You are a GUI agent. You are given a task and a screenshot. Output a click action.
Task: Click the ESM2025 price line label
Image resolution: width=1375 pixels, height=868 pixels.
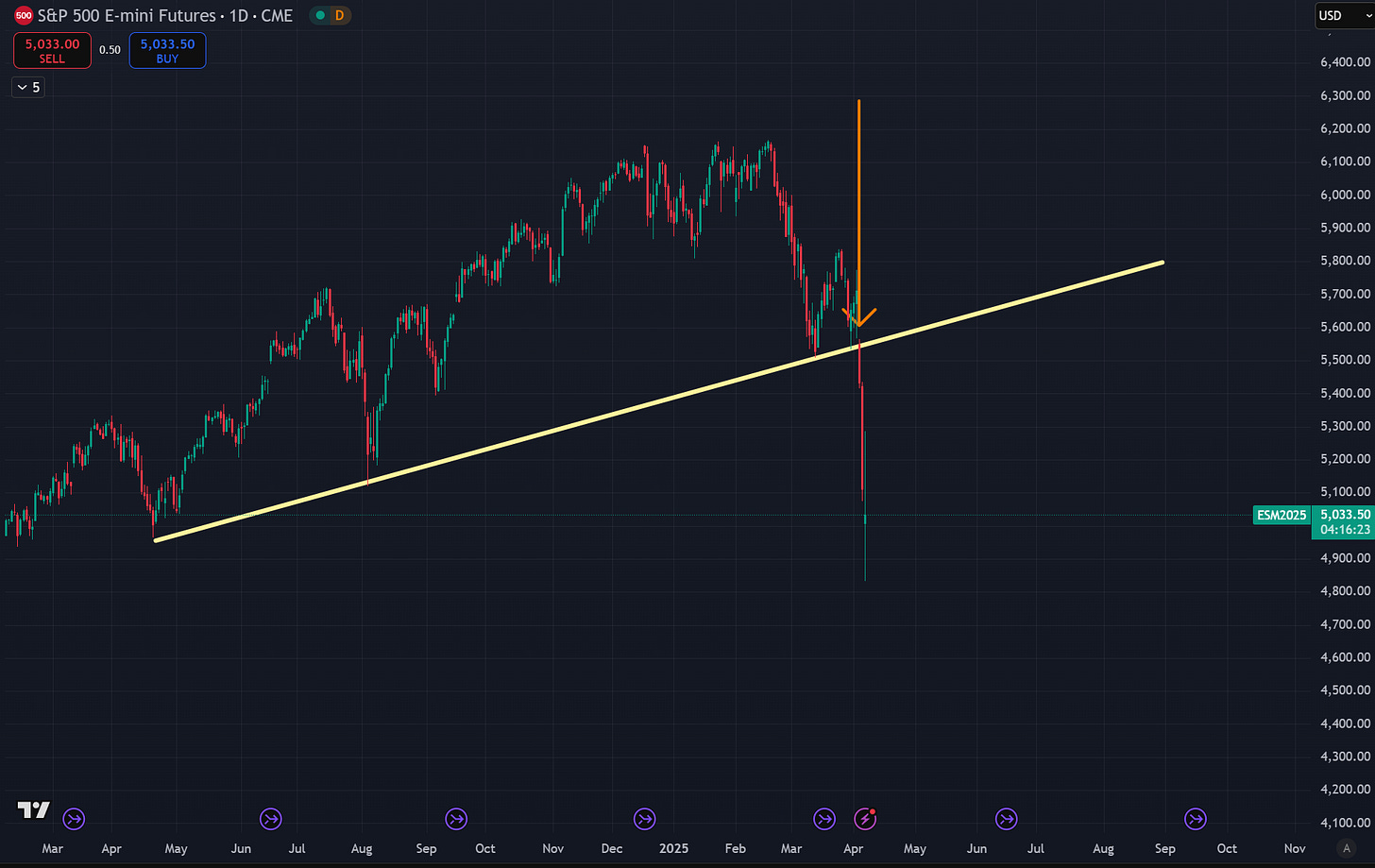coord(1282,515)
